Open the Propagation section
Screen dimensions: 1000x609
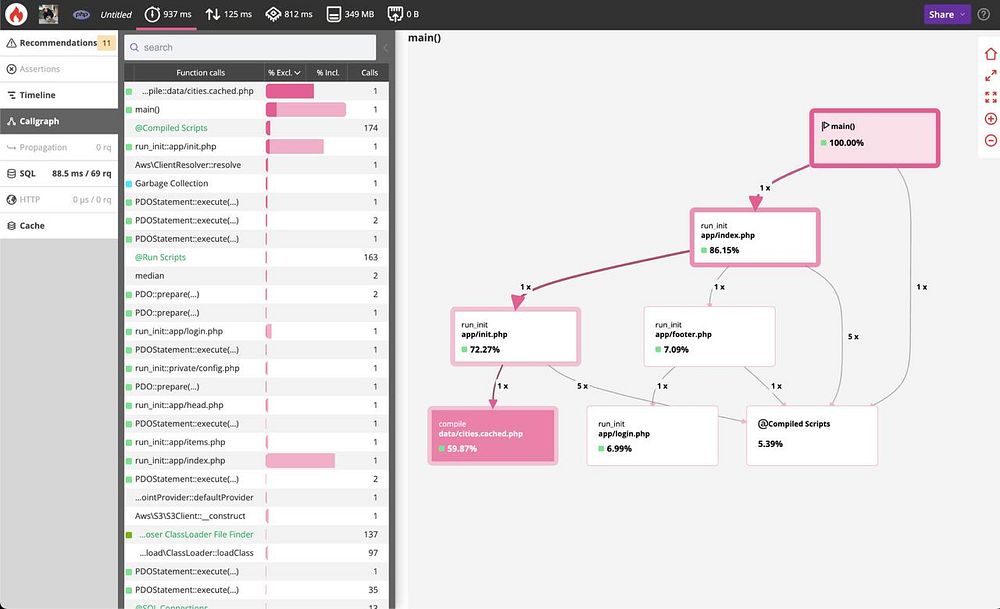click(x=59, y=147)
